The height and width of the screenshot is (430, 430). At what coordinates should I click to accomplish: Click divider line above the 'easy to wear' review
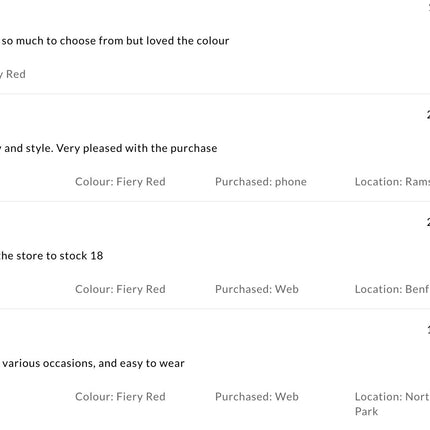point(215,309)
